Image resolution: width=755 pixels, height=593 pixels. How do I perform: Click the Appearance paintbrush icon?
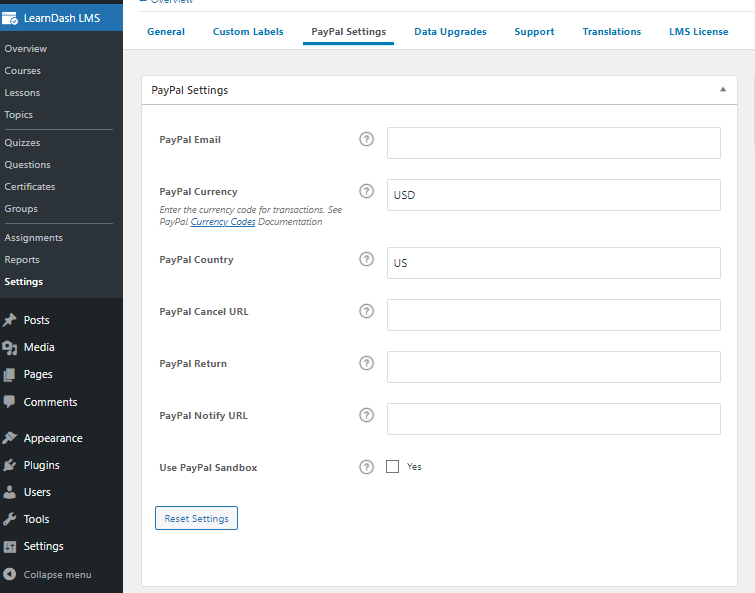pyautogui.click(x=10, y=438)
